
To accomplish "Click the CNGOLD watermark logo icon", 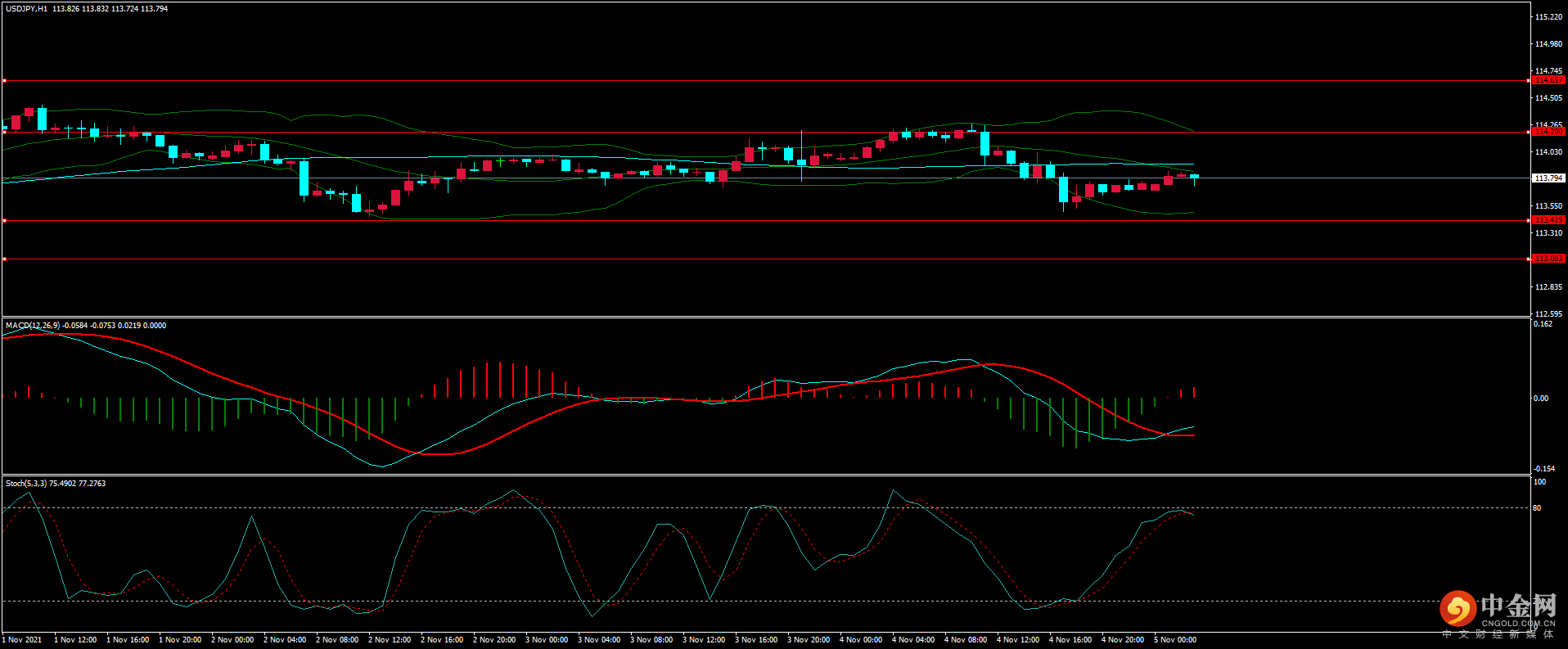I will tap(1458, 609).
